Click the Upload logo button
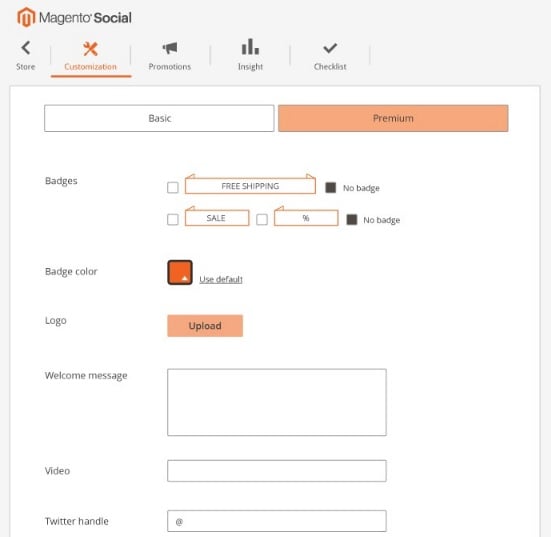 205,326
